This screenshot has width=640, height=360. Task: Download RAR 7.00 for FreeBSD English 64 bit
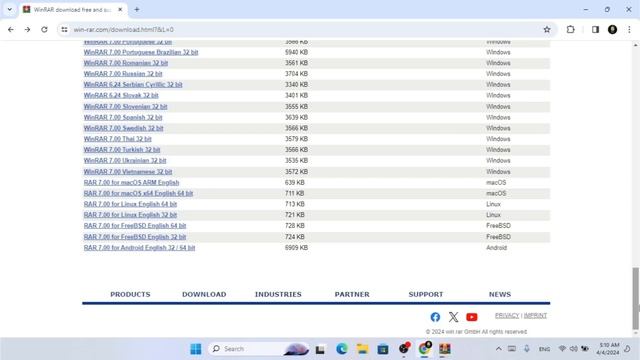point(135,226)
